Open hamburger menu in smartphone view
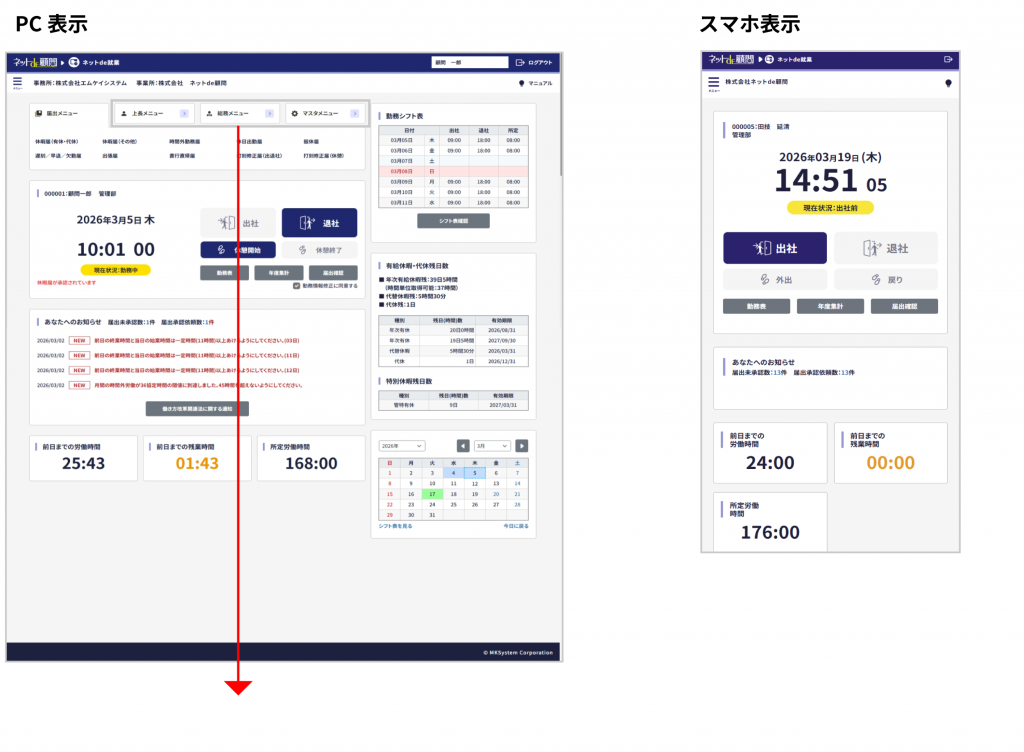This screenshot has height=752, width=1024. tap(713, 83)
